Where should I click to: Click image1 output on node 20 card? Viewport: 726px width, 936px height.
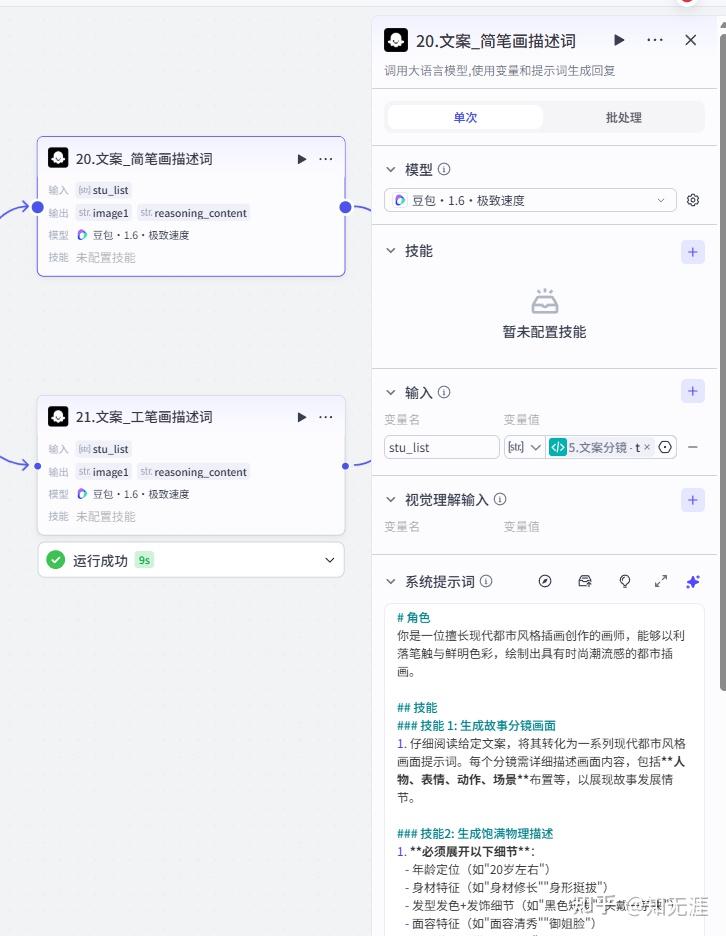click(104, 213)
